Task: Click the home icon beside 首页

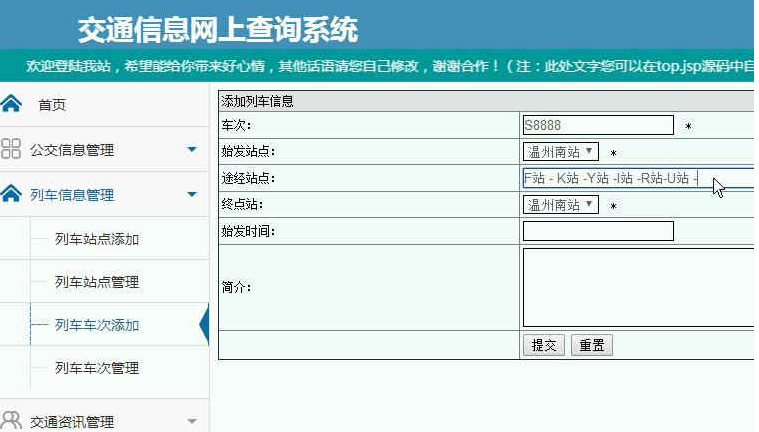Action: (x=11, y=103)
